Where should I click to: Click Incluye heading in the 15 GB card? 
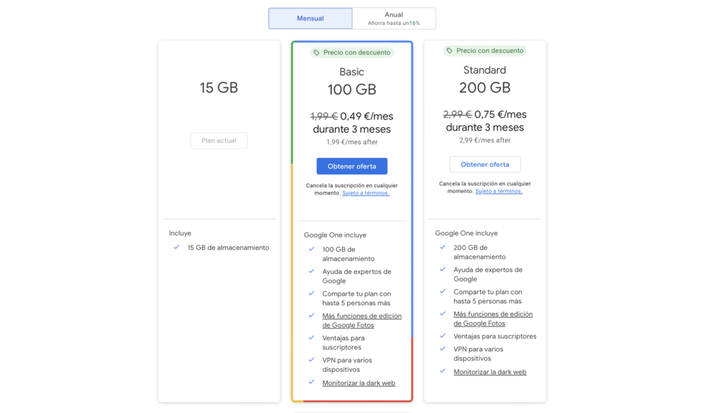[180, 233]
